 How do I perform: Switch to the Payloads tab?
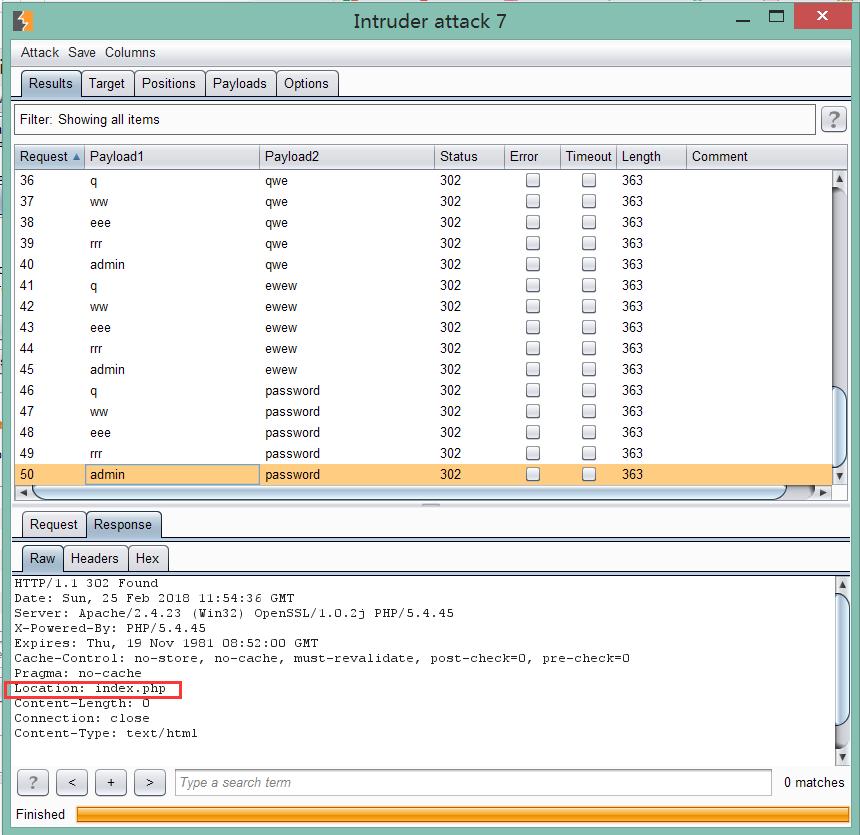pyautogui.click(x=239, y=83)
